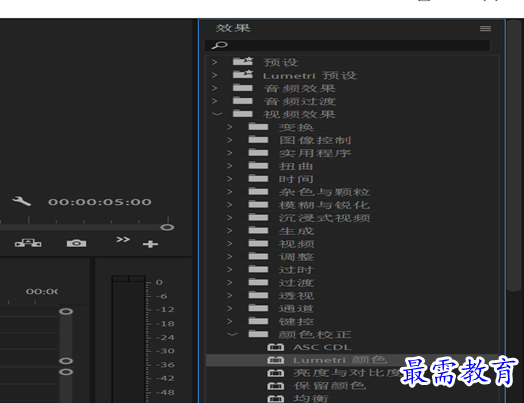The height and width of the screenshot is (403, 524).
Task: Select the 键控 folder label
Action: [296, 321]
